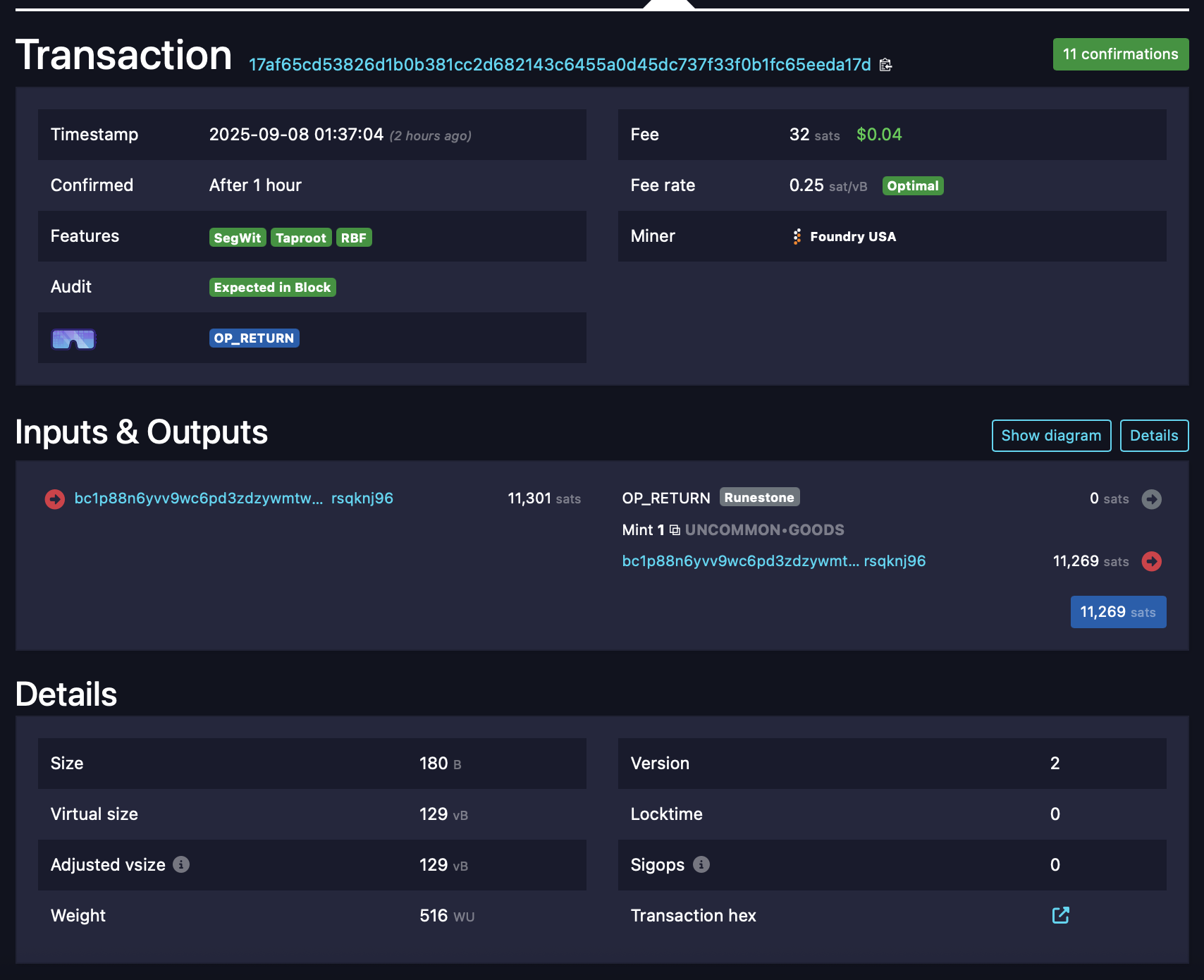The width and height of the screenshot is (1204, 980).
Task: Click the '(2 hours ago)' text
Action: [431, 136]
